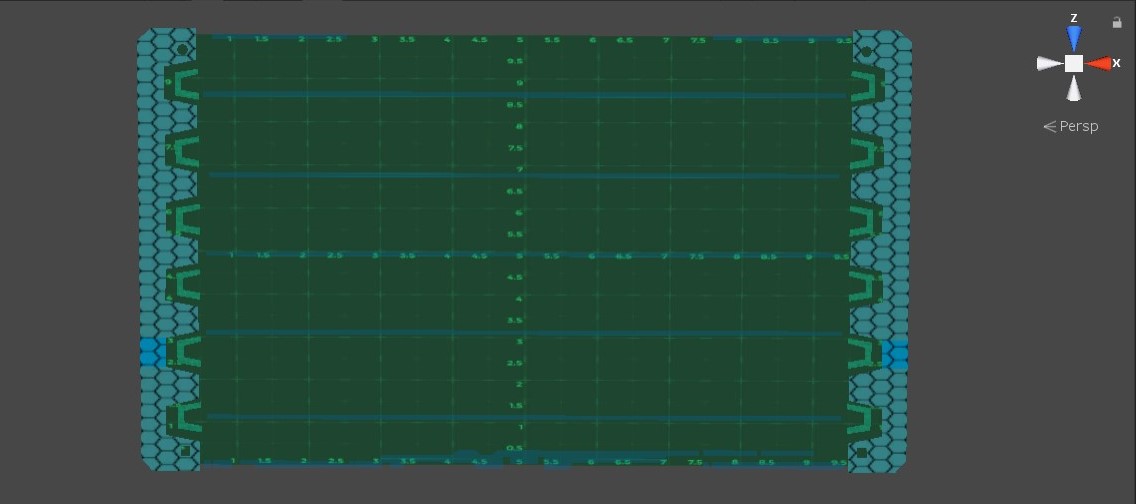Click the blue Z axis cone on gizmo

1074,38
